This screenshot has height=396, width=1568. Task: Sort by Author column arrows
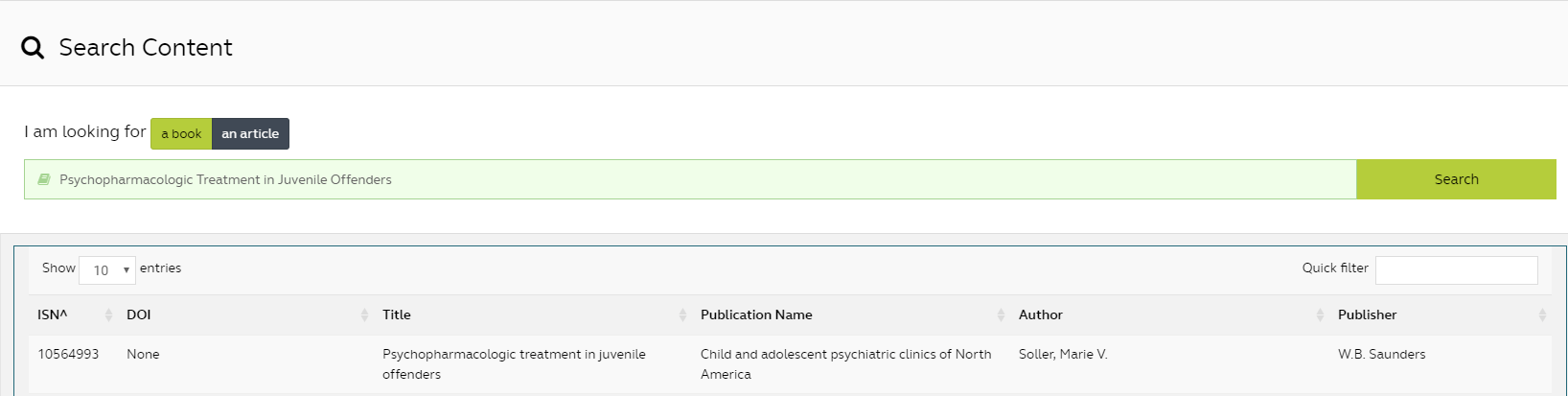[x=1320, y=314]
